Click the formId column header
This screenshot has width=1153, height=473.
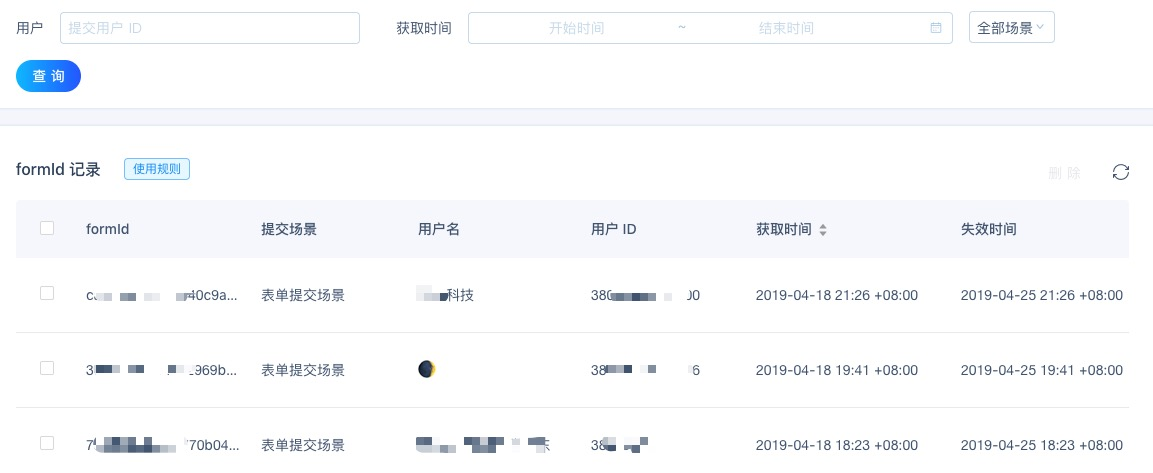pos(108,229)
